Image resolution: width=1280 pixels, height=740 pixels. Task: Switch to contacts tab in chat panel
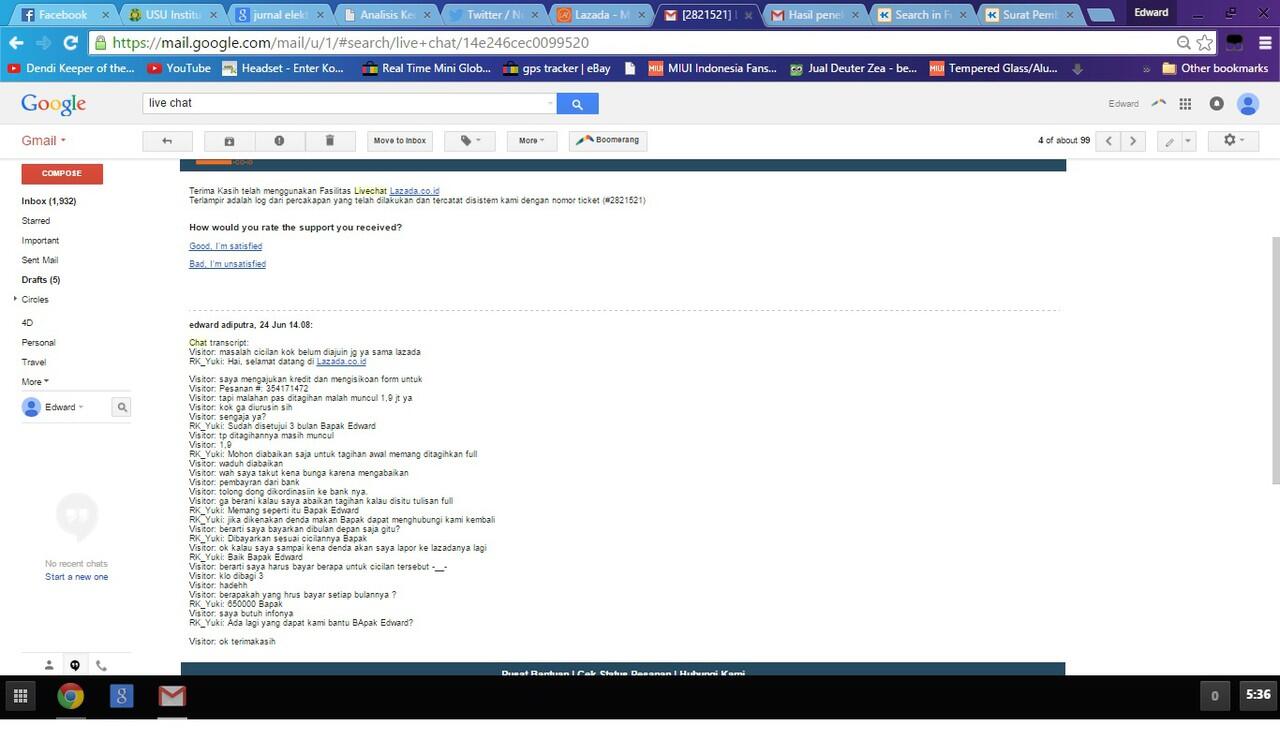click(49, 665)
